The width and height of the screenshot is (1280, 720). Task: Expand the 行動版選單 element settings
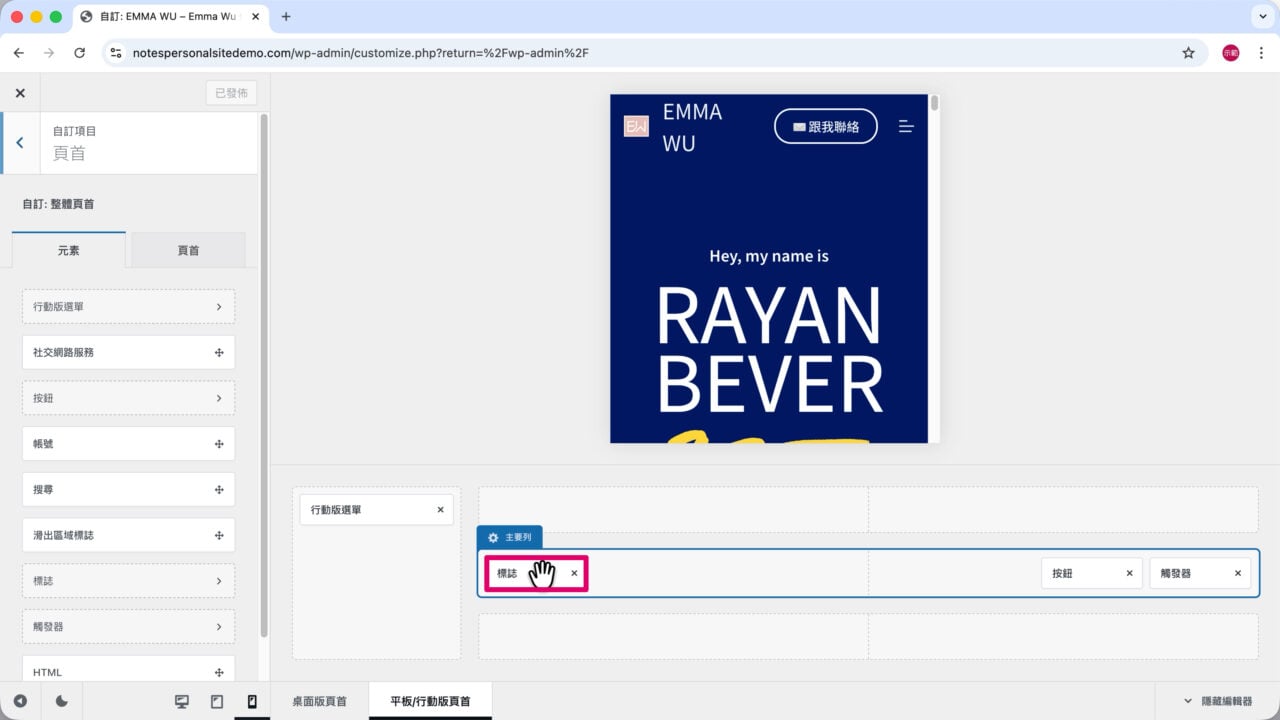[x=128, y=307]
